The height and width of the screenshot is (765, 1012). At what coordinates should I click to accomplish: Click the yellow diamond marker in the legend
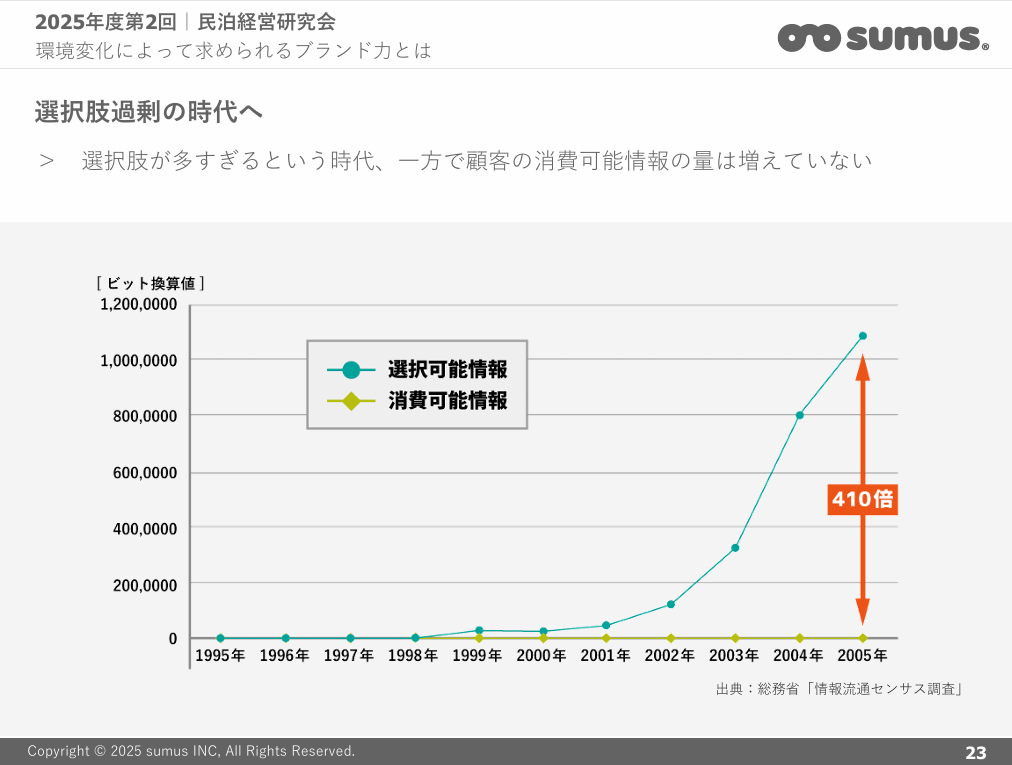[x=351, y=401]
